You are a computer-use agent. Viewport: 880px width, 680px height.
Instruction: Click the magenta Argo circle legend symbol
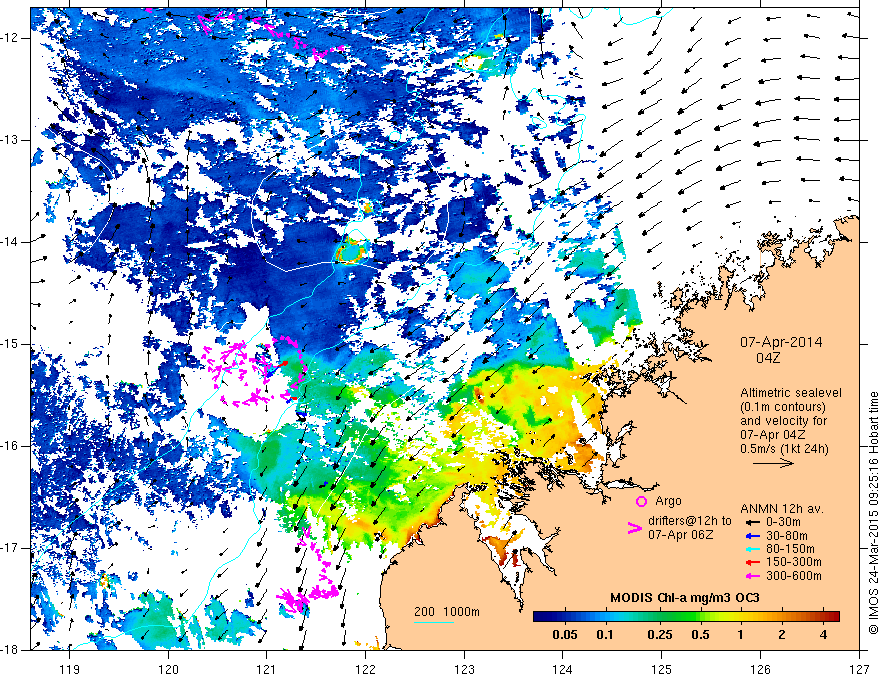click(x=641, y=501)
